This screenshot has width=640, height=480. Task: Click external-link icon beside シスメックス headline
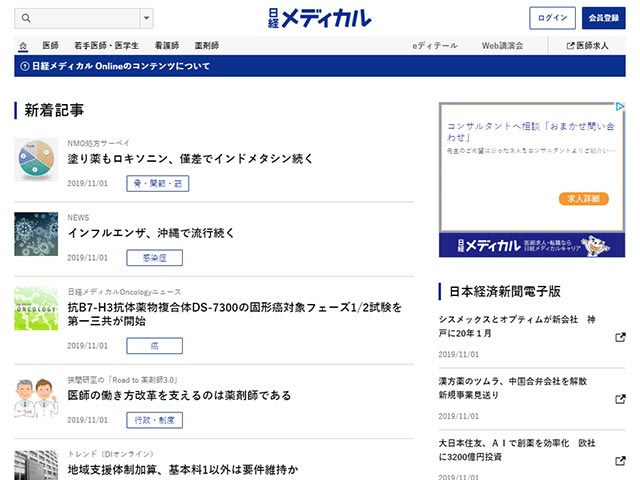[x=620, y=337]
